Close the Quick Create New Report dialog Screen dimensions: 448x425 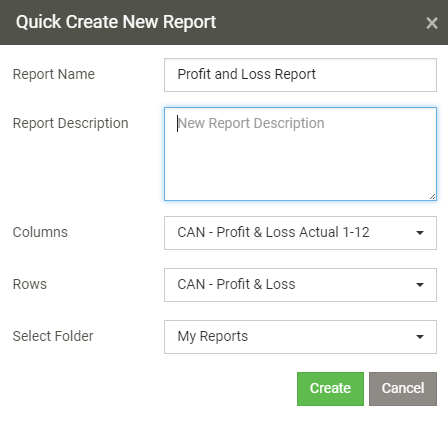[432, 23]
